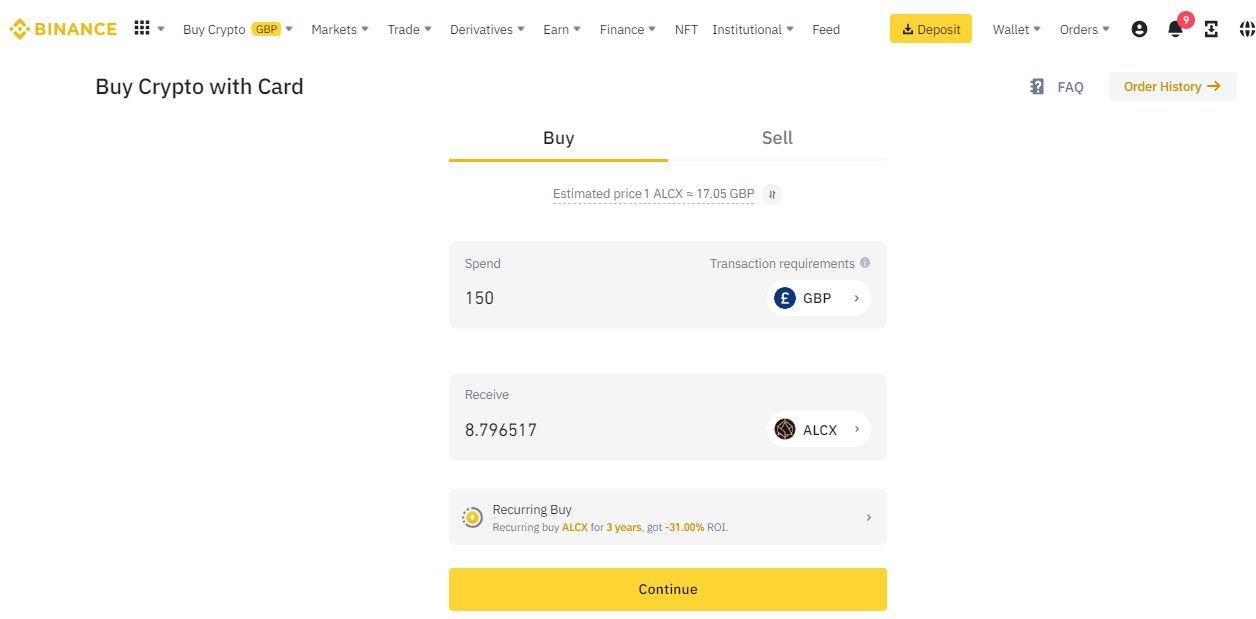Open the user profile icon
1256x619 pixels.
[1139, 29]
